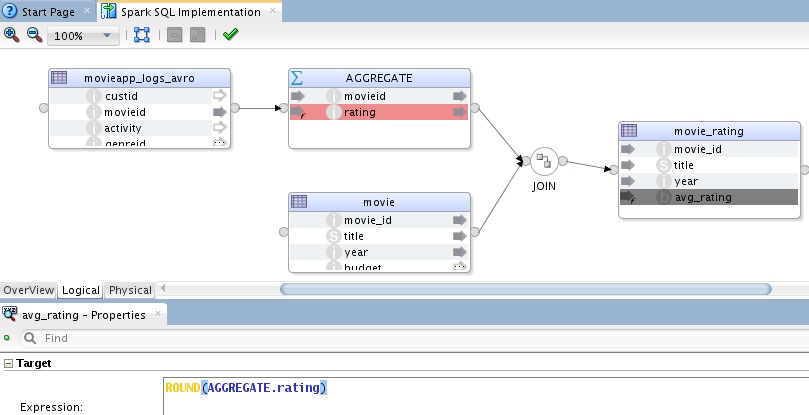Click the collapse component toolbar icon
The width and height of the screenshot is (809, 415).
tap(174, 35)
